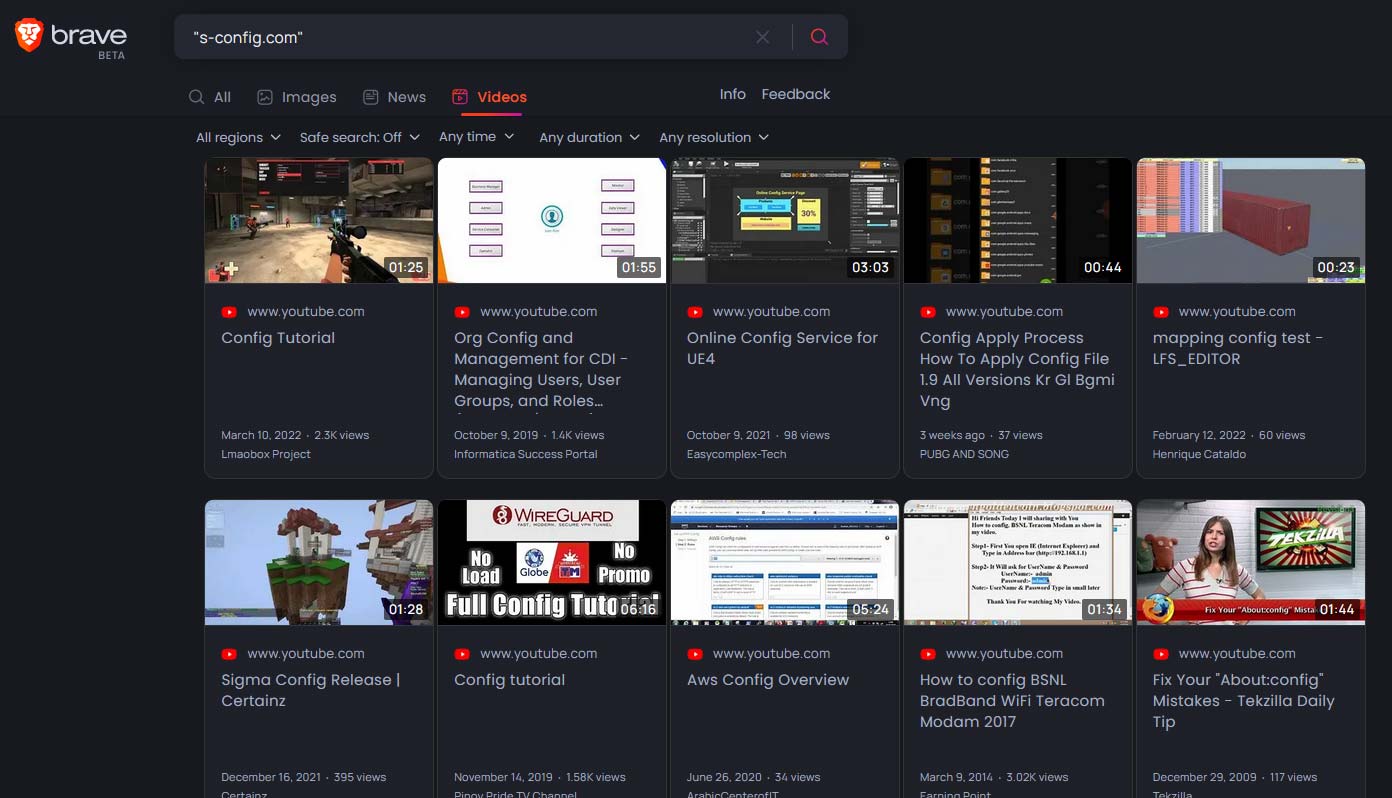
Task: Play the 01:44 Tekzilla host thumbnail
Action: point(1251,562)
